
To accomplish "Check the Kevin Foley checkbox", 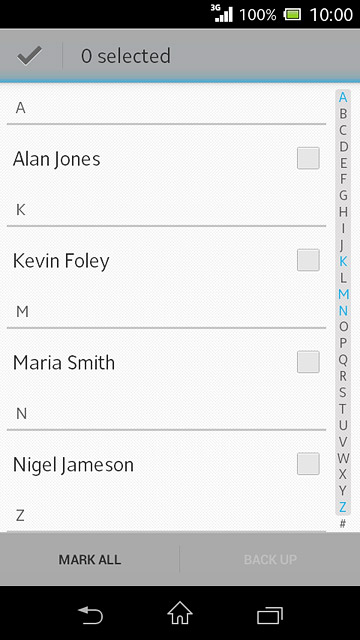I will point(308,260).
